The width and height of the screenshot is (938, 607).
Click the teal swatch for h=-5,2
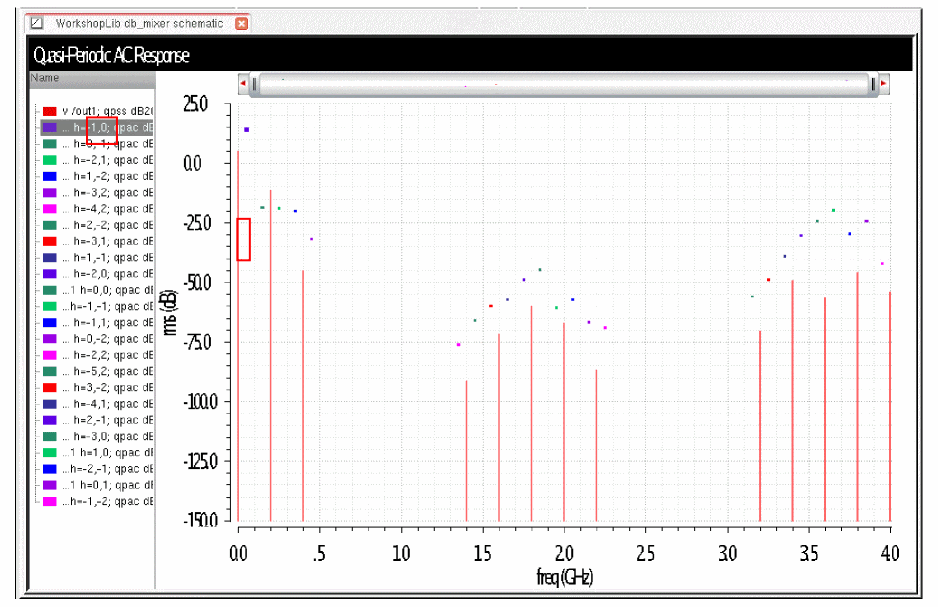[x=50, y=371]
